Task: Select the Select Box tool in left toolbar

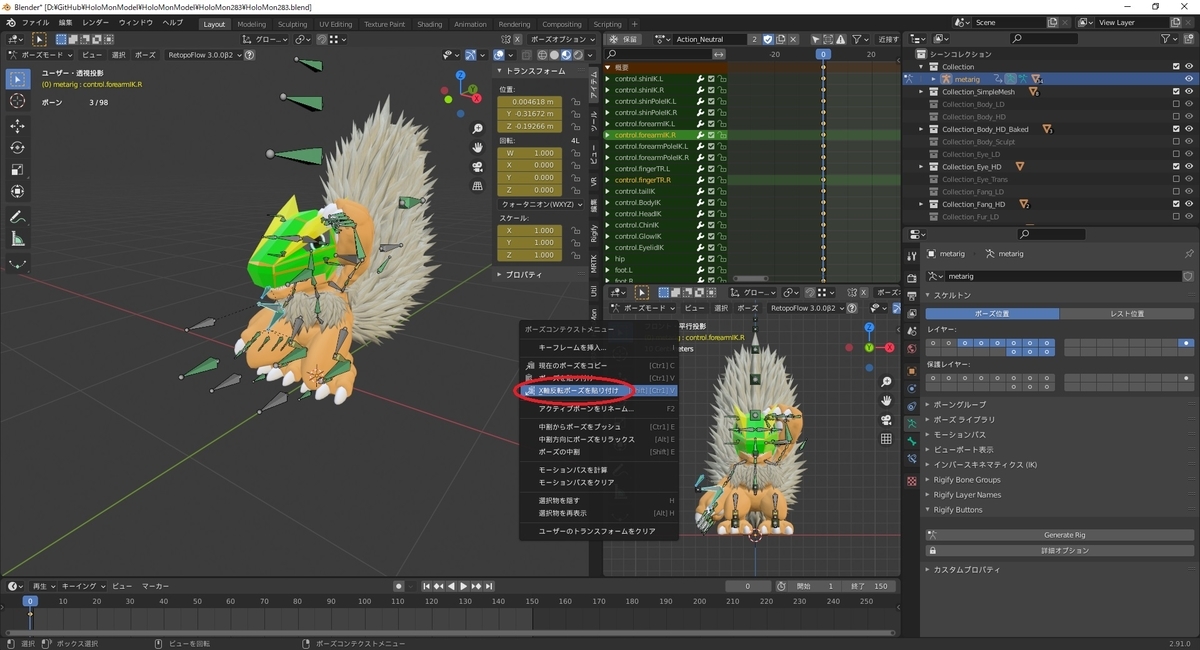Action: click(x=18, y=79)
